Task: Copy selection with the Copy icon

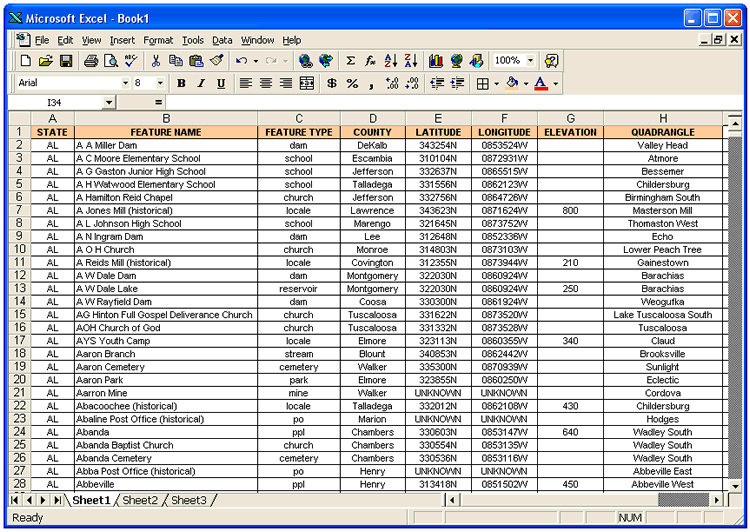Action: coord(176,61)
